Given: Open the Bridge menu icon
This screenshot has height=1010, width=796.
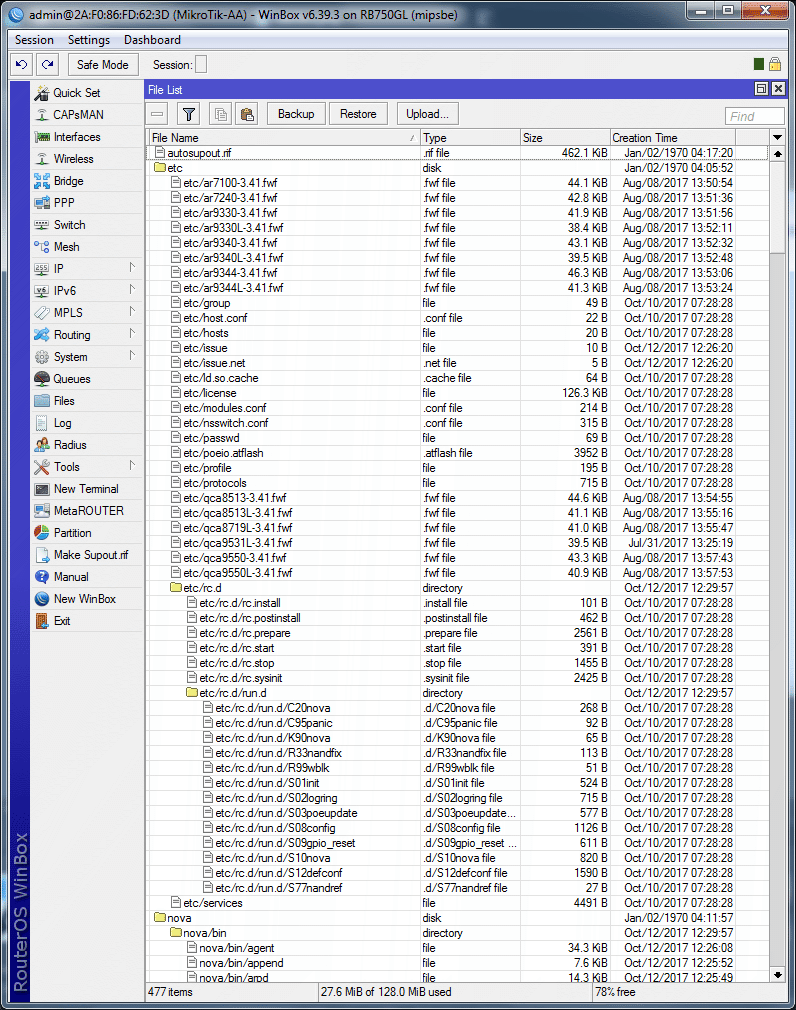Looking at the screenshot, I should pyautogui.click(x=42, y=181).
